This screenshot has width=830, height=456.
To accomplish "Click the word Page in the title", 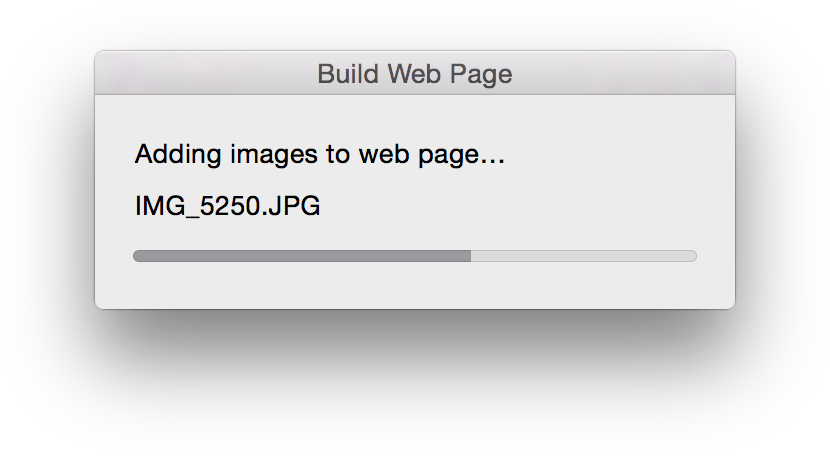I will (x=481, y=74).
